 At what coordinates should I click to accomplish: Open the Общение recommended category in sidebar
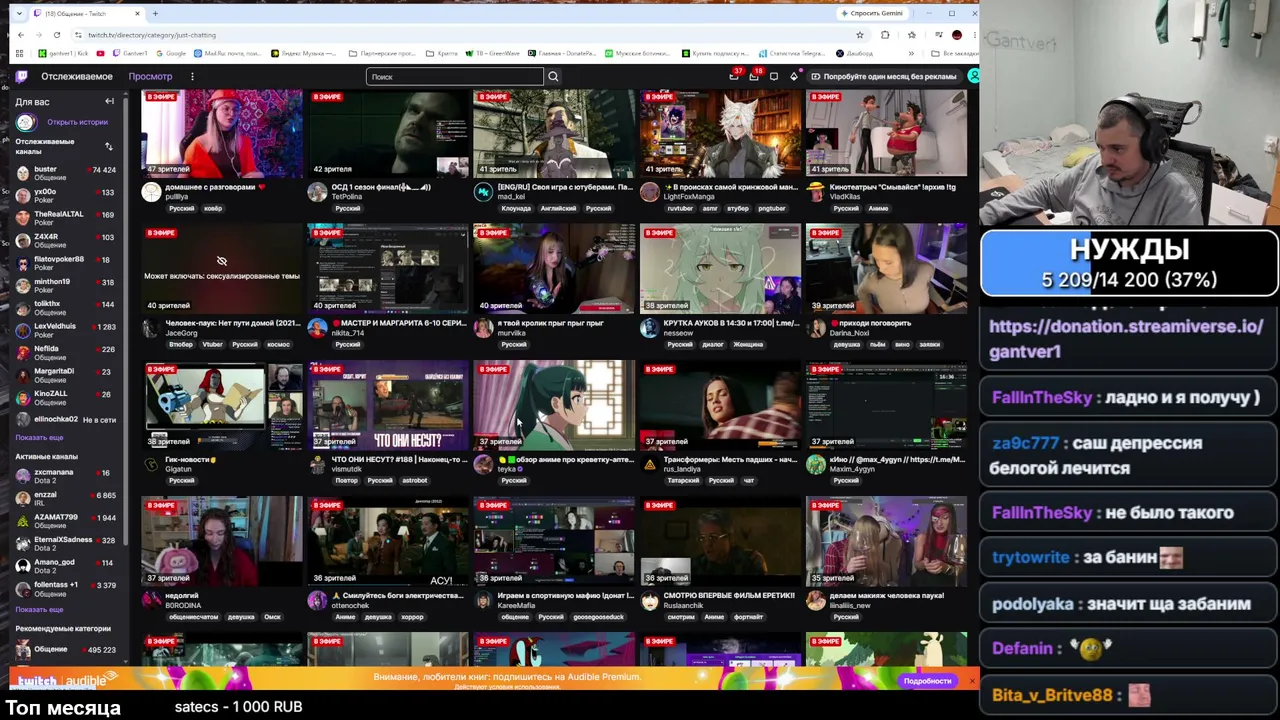(x=66, y=649)
